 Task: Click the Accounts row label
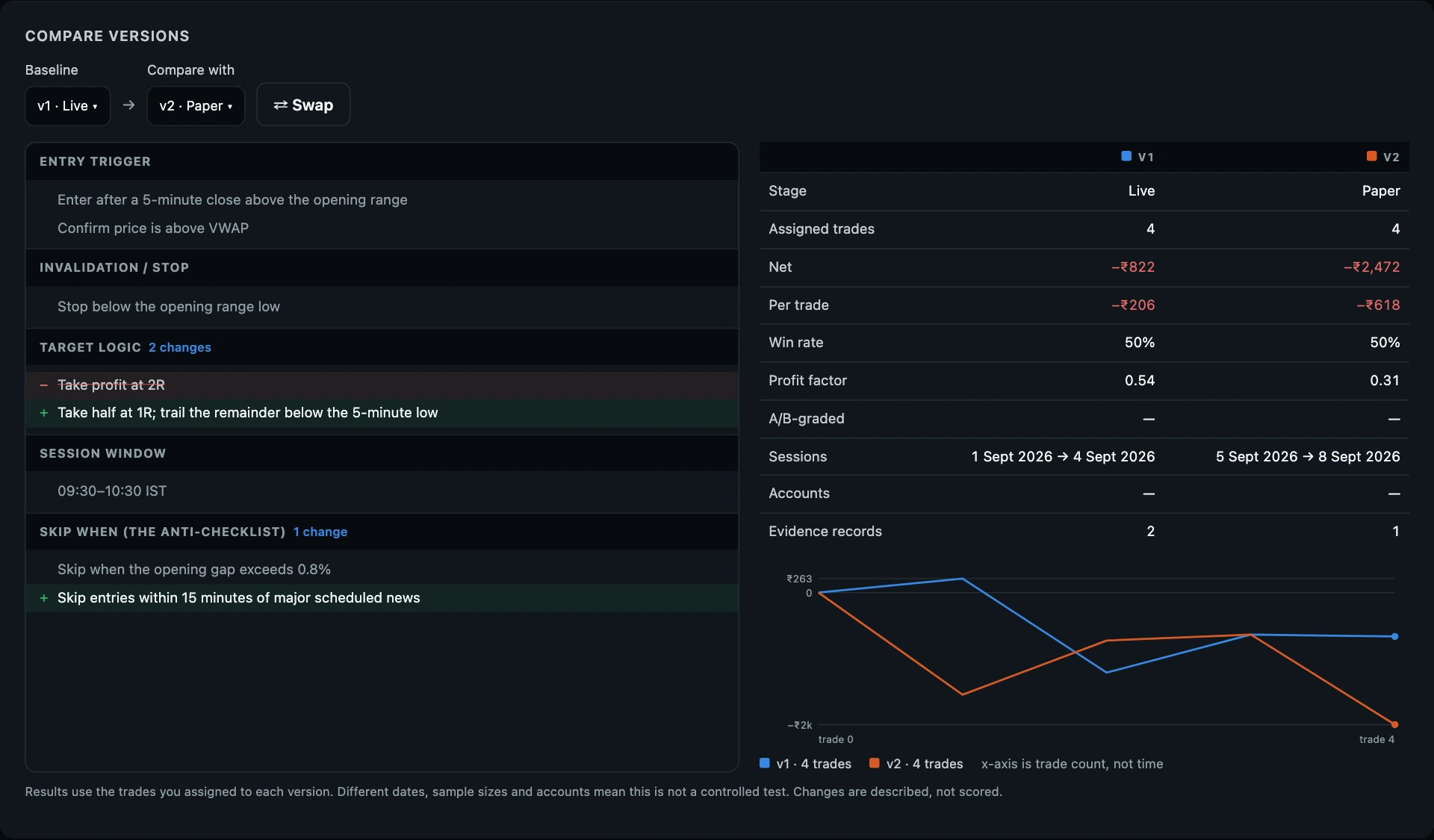point(799,493)
